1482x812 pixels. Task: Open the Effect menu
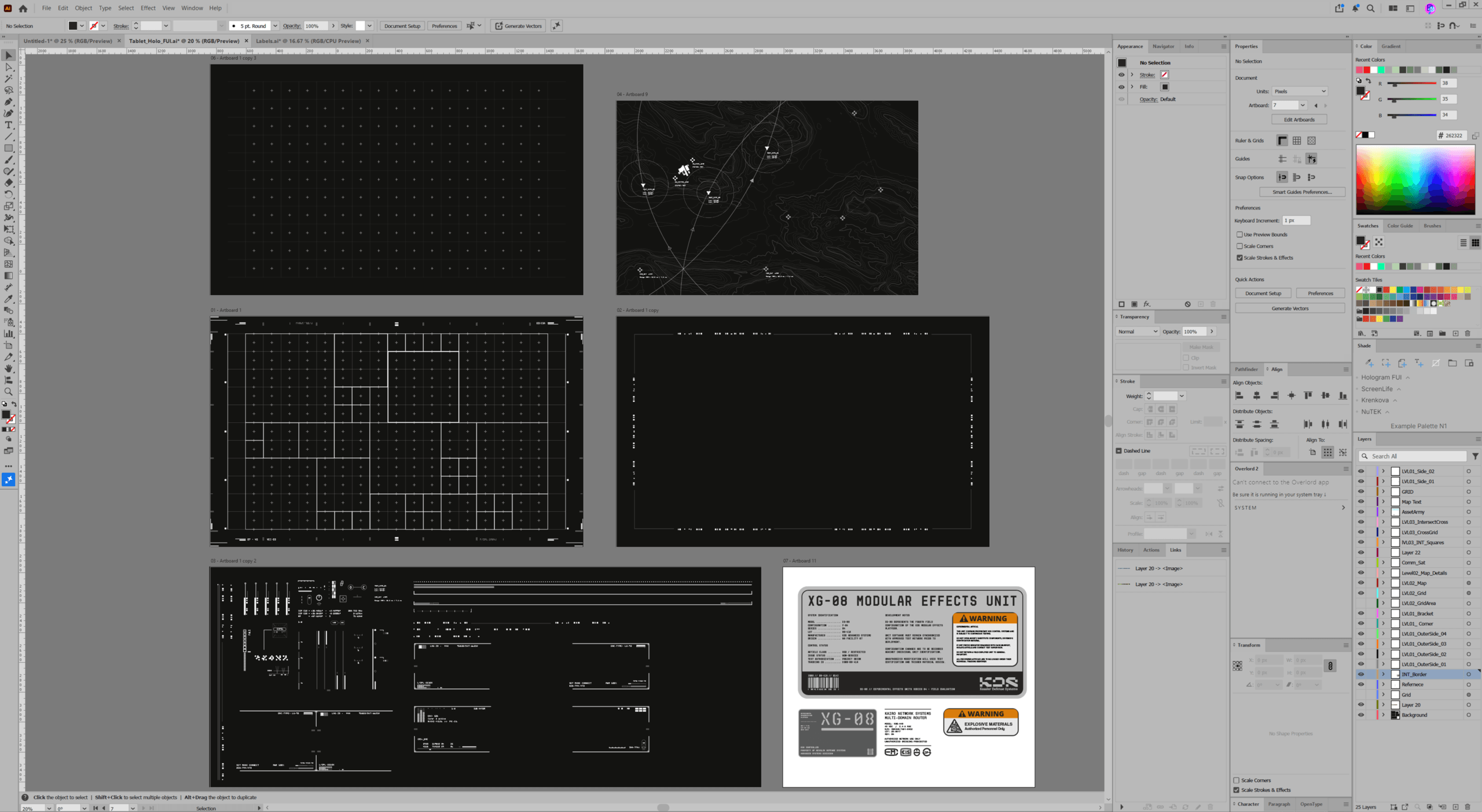pyautogui.click(x=148, y=8)
